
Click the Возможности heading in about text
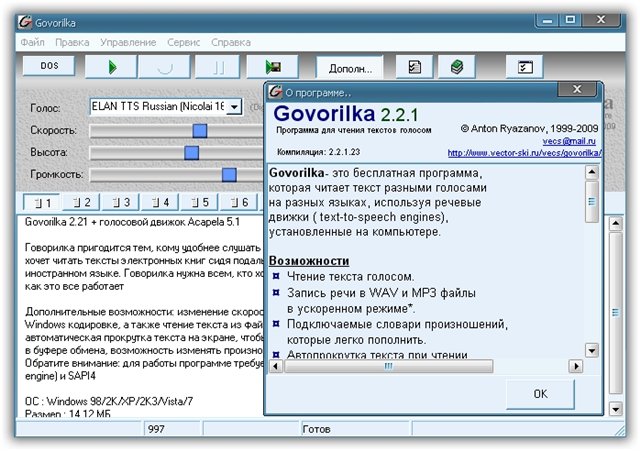coord(309,261)
